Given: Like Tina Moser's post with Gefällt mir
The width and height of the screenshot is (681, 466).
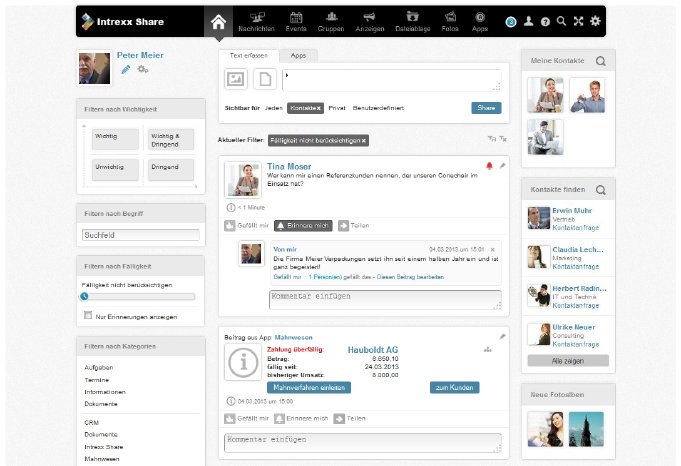Looking at the screenshot, I should (246, 226).
